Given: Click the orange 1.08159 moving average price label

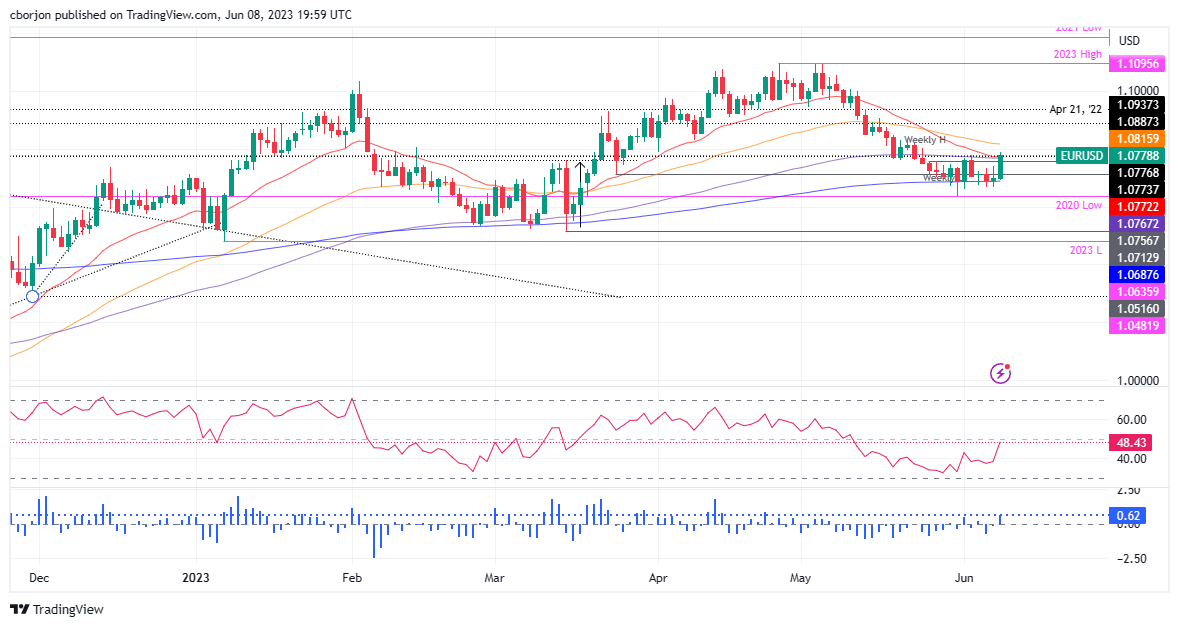Looking at the screenshot, I should click(x=1137, y=138).
